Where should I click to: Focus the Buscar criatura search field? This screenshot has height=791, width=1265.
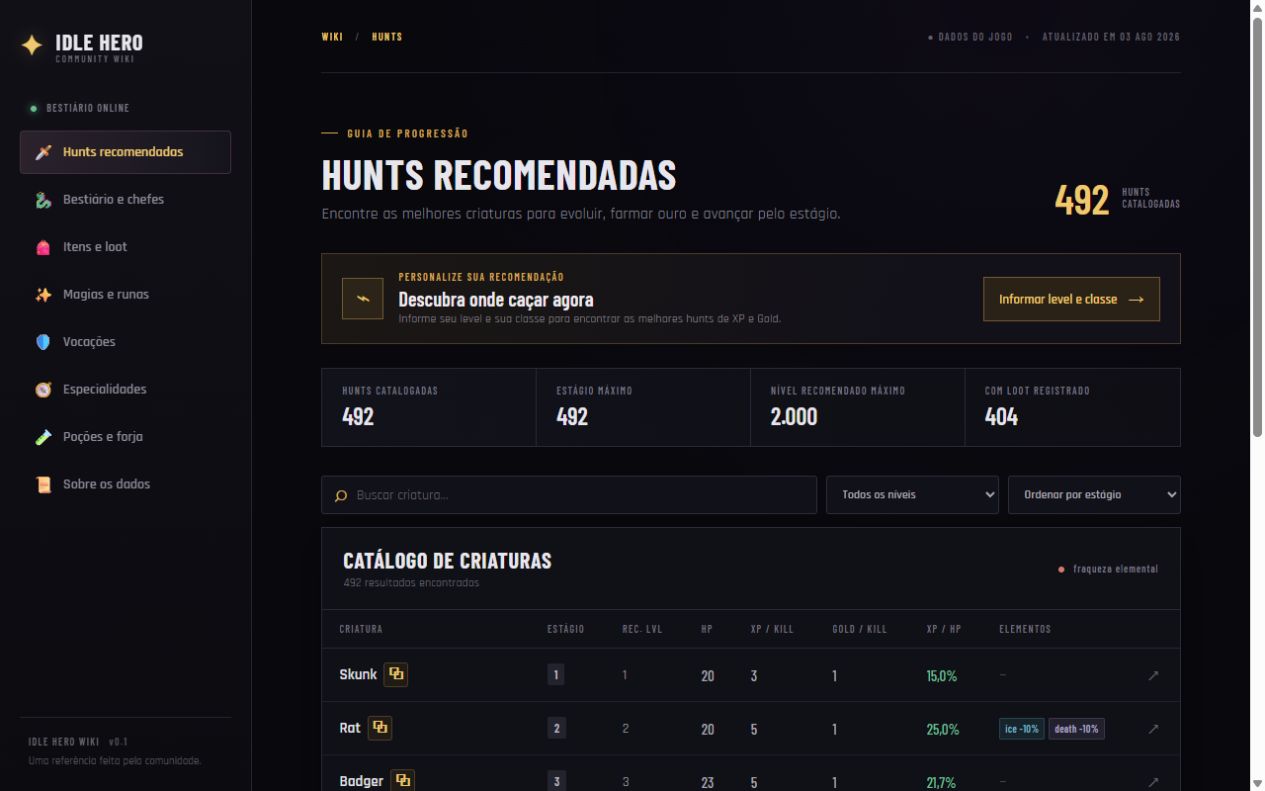pos(569,495)
